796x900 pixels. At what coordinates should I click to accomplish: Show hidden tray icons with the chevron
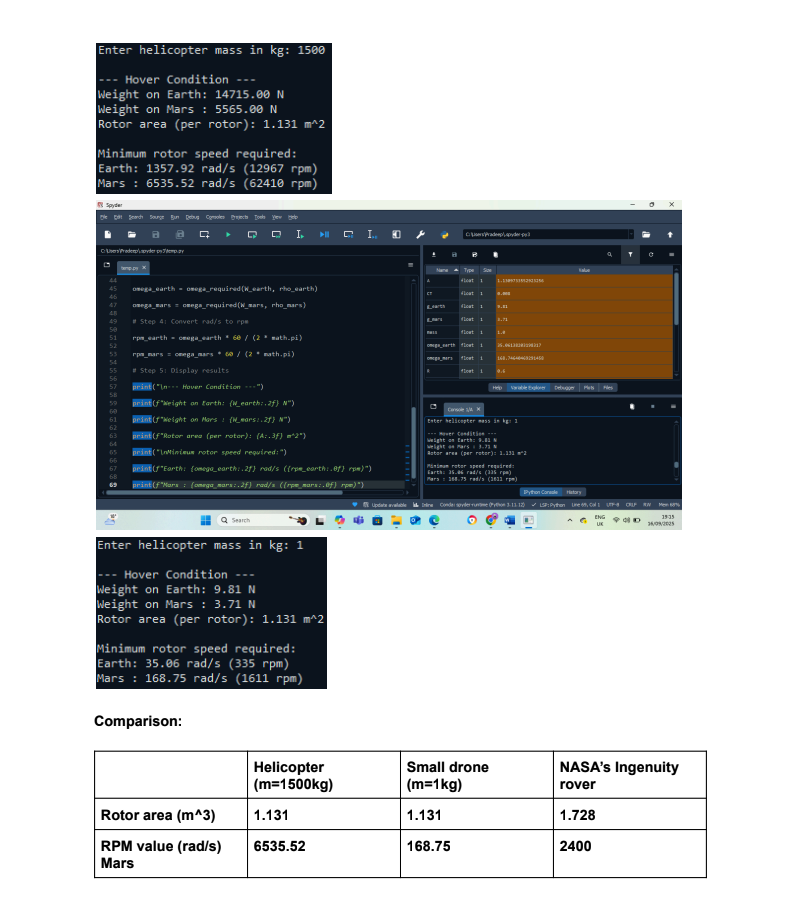(569, 520)
